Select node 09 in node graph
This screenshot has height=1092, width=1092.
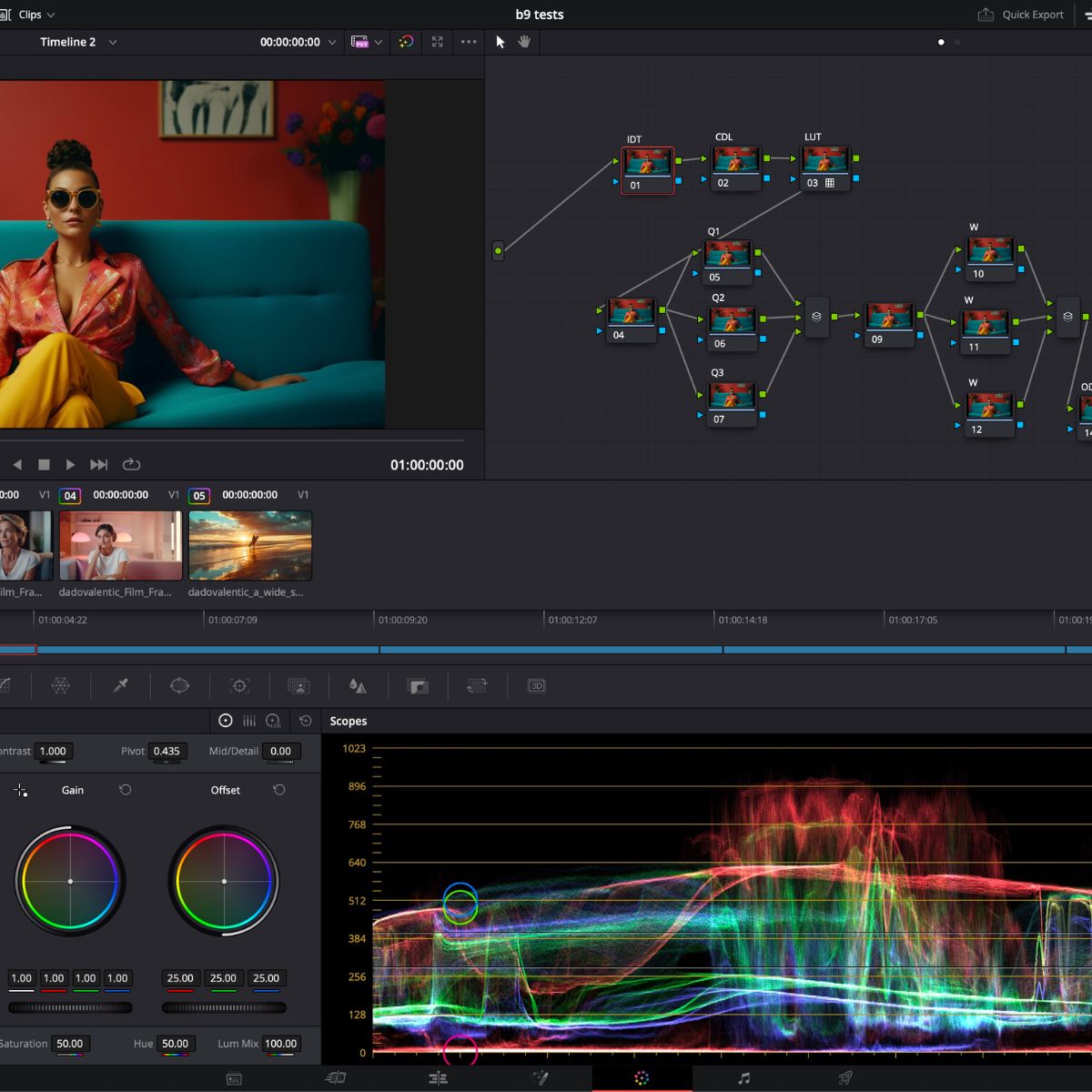889,324
